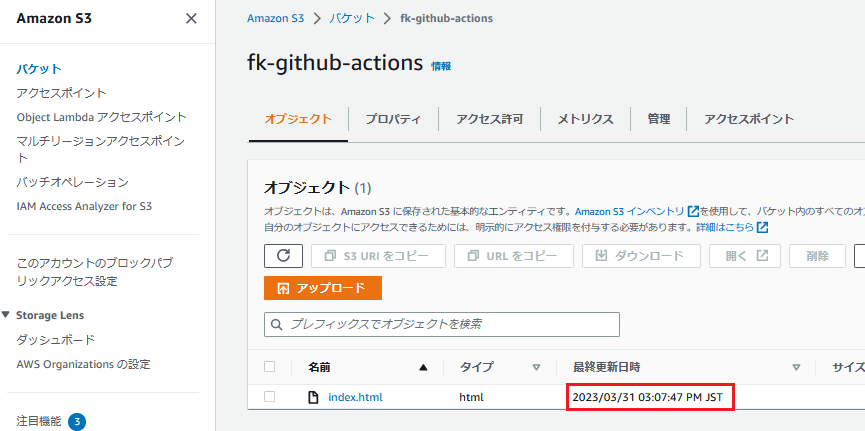Click the タイプ column header
Image resolution: width=865 pixels, height=431 pixels.
coord(477,367)
